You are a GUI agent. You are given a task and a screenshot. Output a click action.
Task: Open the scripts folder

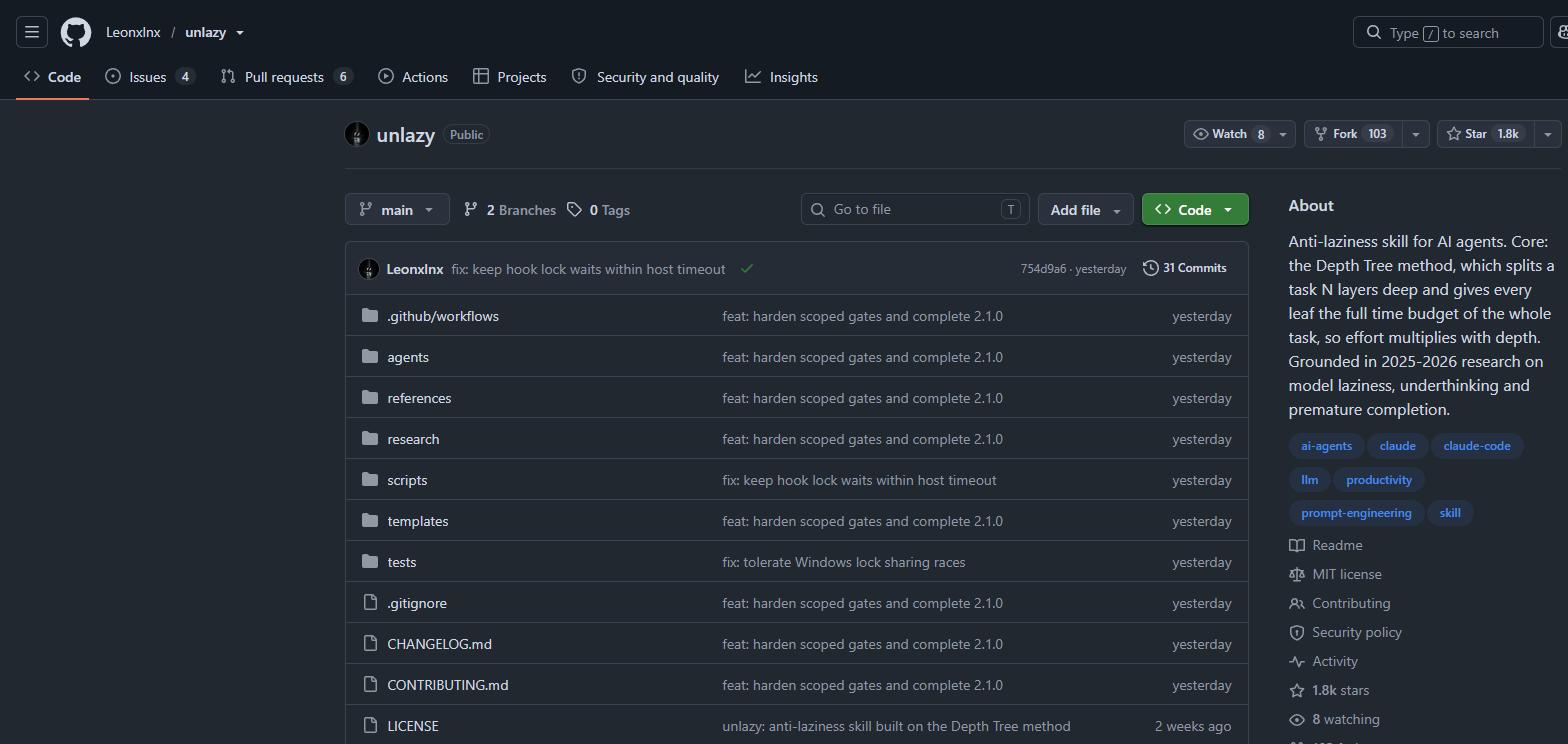[x=407, y=480]
